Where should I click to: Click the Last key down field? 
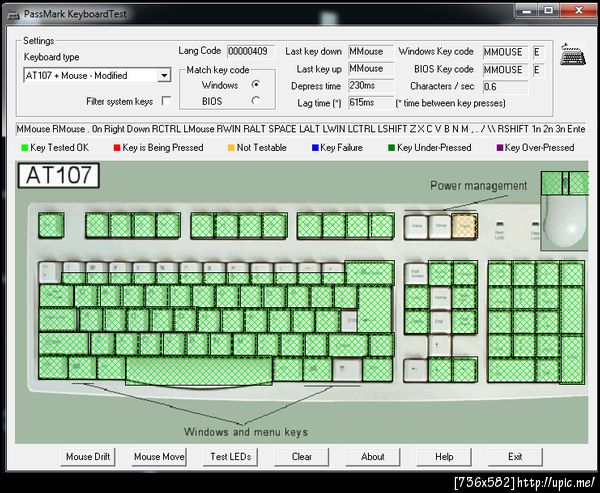(x=371, y=51)
